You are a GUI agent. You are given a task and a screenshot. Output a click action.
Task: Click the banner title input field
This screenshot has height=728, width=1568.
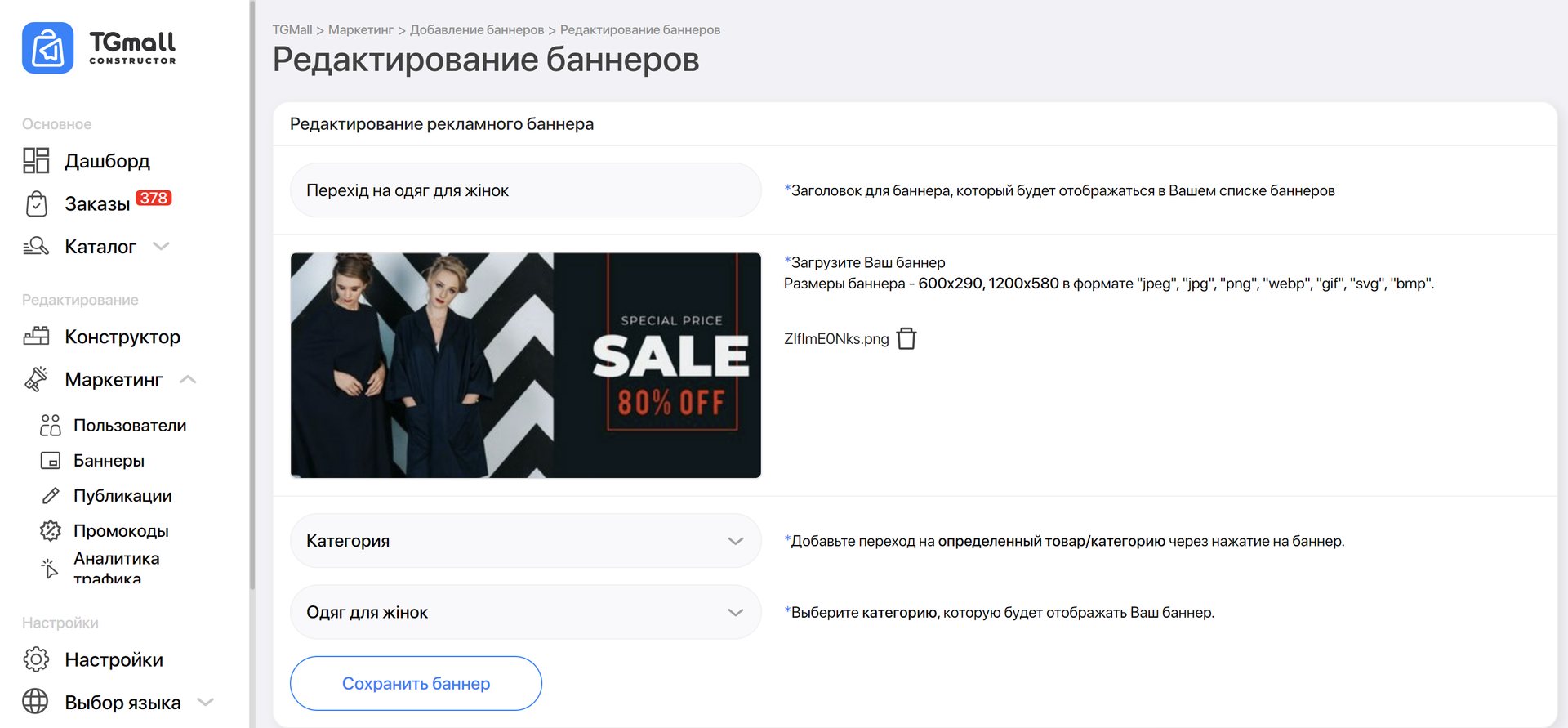point(525,190)
